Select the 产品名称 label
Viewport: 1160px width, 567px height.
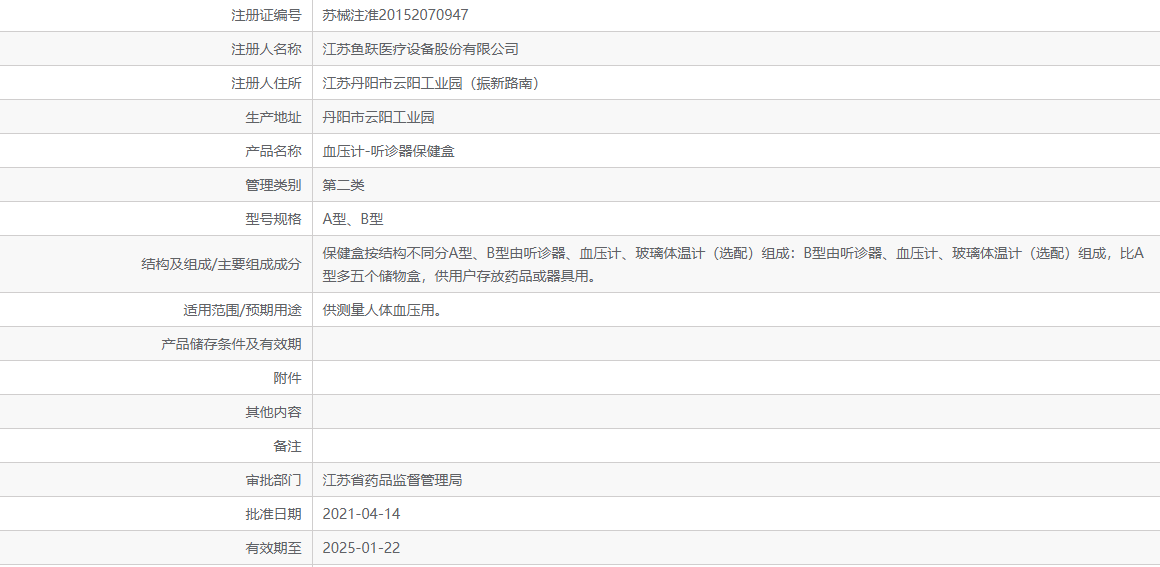tap(274, 151)
